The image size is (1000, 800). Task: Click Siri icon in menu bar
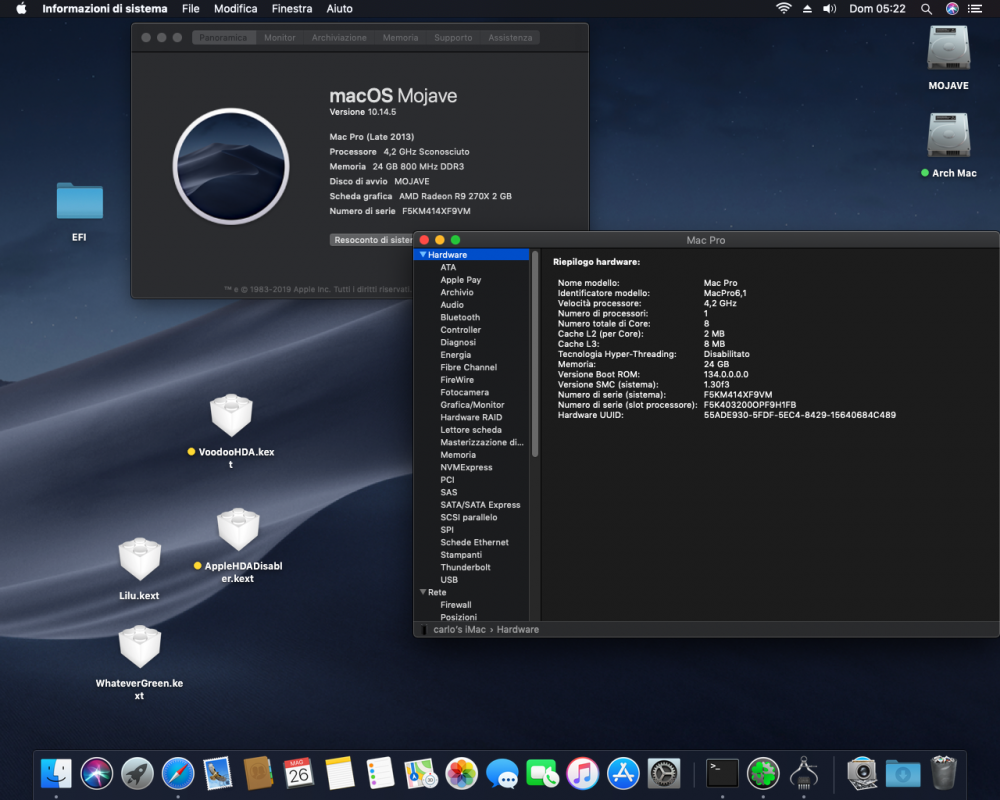pos(952,8)
